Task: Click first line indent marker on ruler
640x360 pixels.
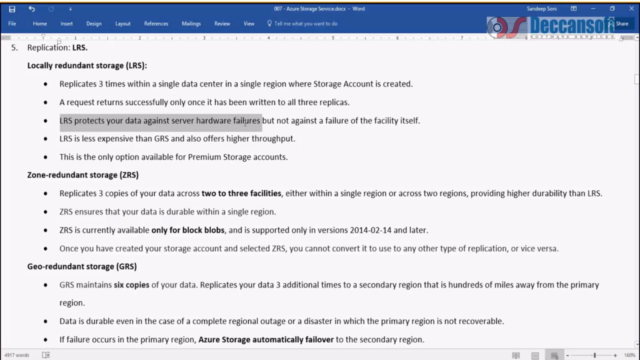Action: (x=43, y=36)
